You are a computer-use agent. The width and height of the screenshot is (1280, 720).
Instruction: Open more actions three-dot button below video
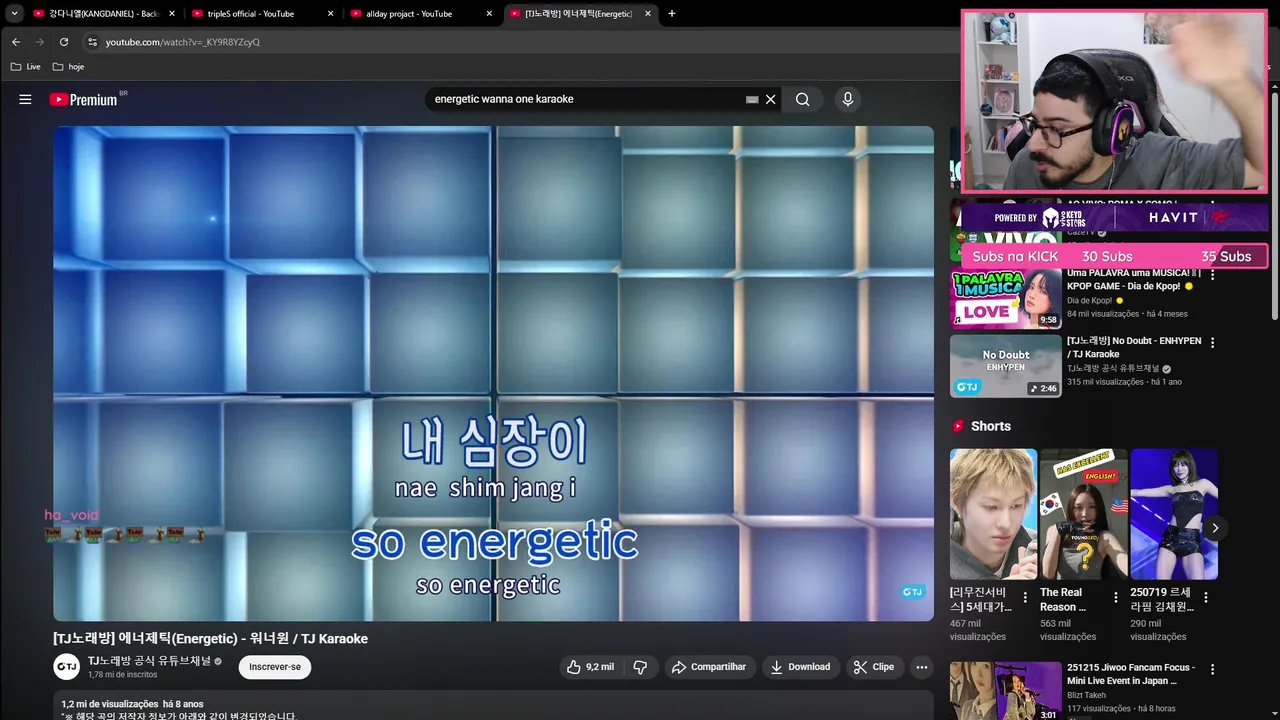coord(922,667)
